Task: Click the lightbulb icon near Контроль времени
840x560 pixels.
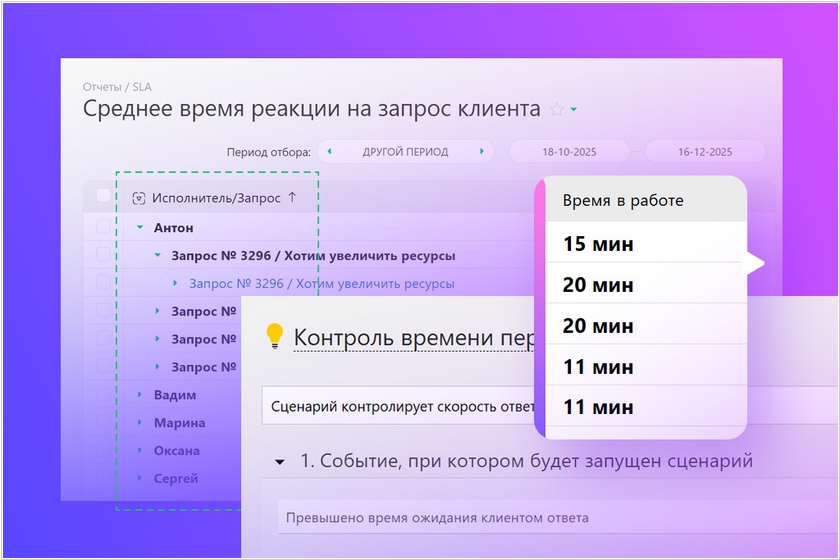Action: tap(274, 337)
